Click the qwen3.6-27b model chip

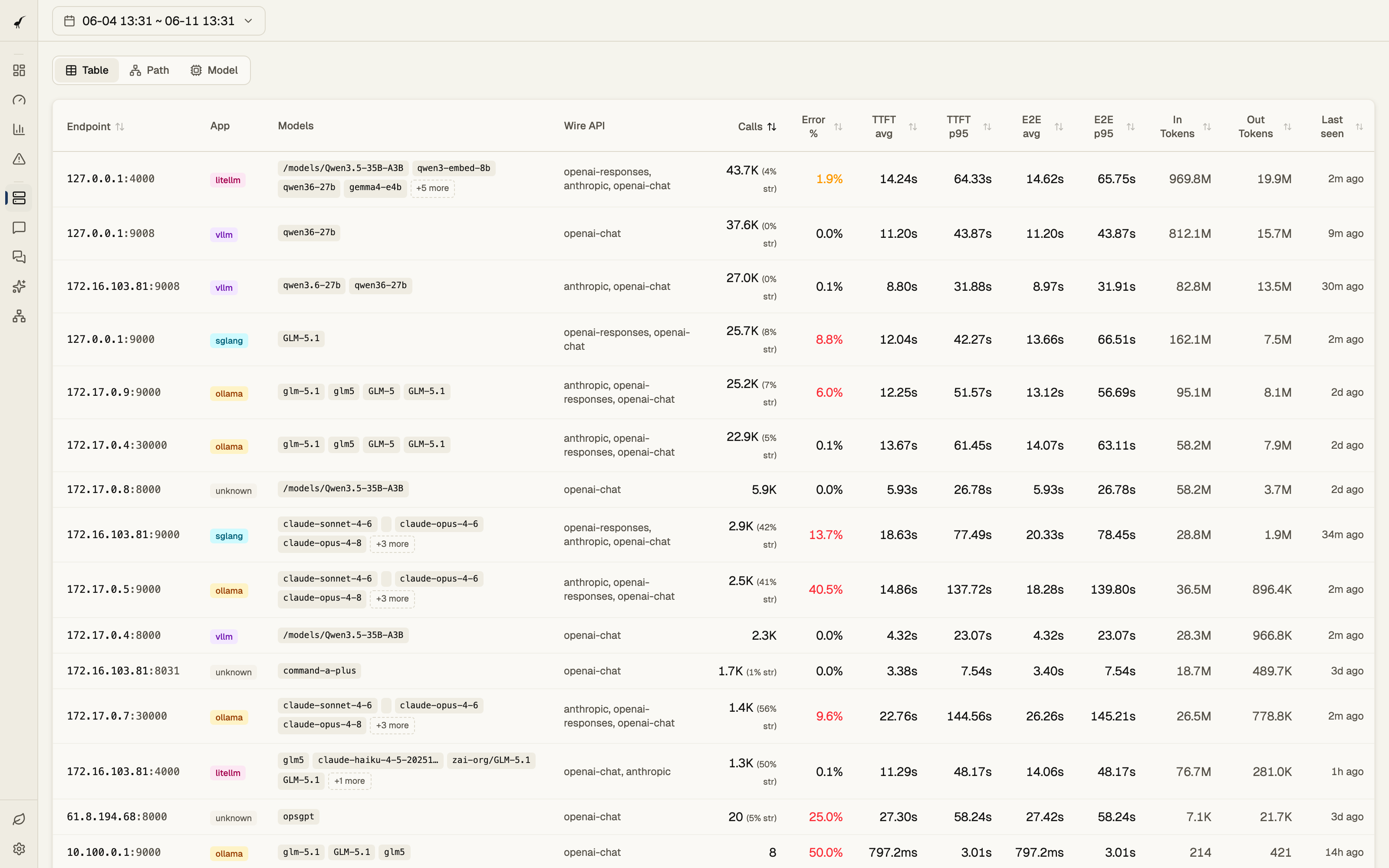[312, 286]
